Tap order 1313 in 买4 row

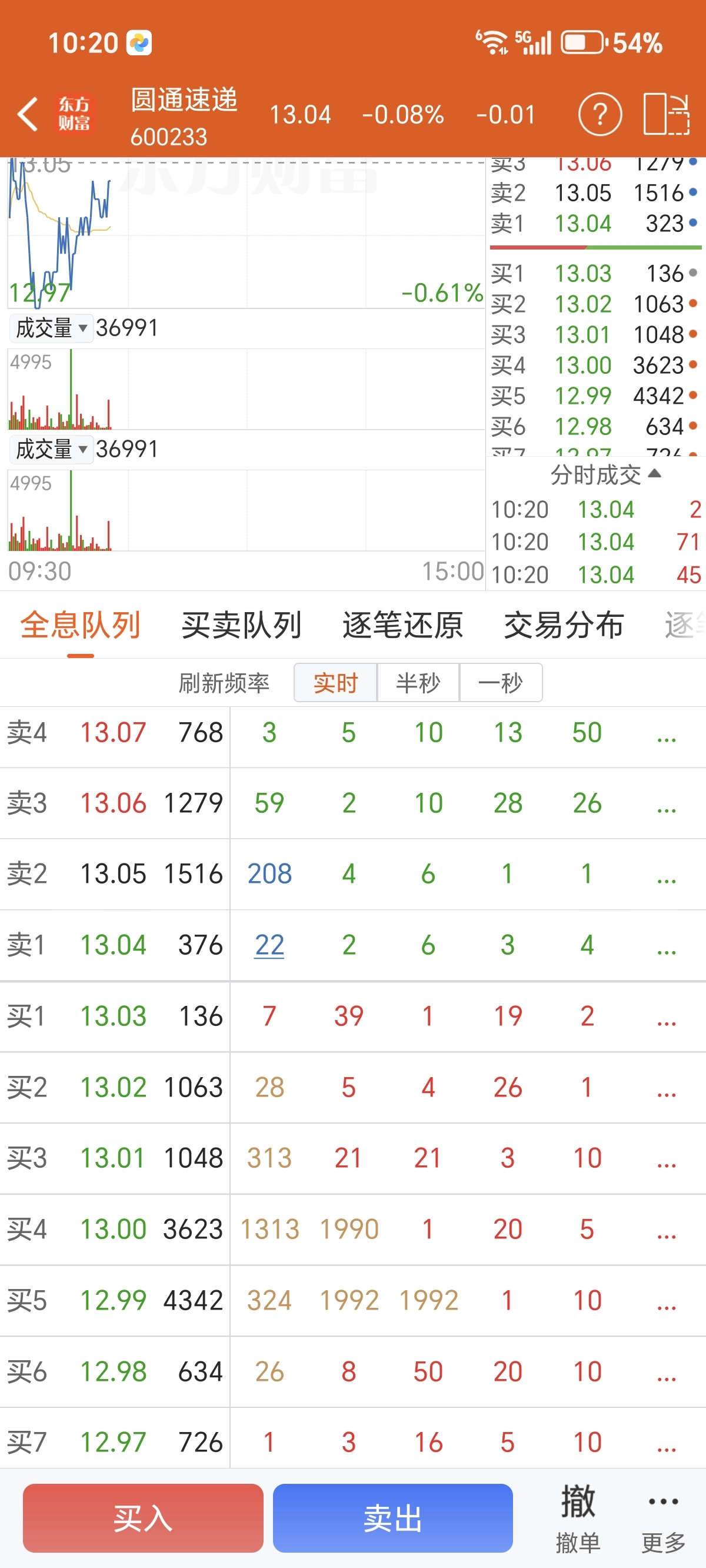click(269, 1229)
